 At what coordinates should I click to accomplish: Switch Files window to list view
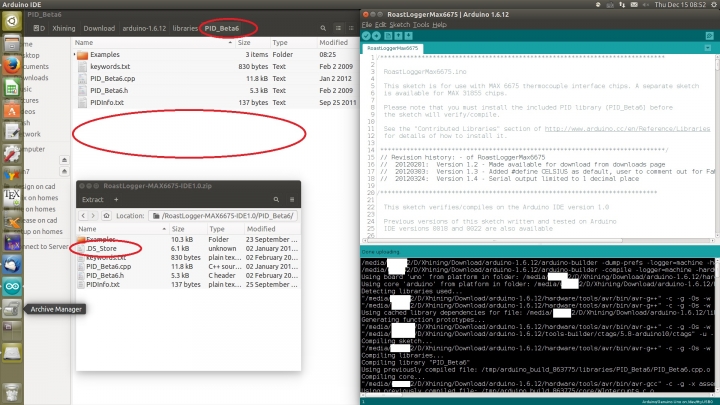[x=338, y=28]
